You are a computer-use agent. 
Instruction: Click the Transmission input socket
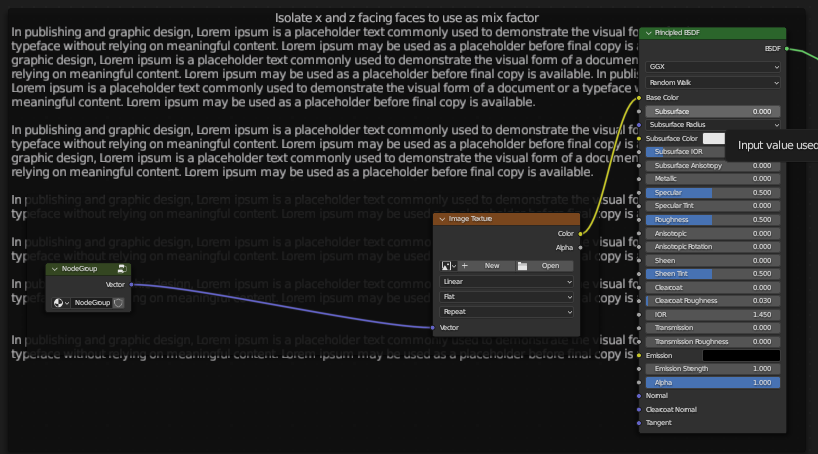[639, 328]
